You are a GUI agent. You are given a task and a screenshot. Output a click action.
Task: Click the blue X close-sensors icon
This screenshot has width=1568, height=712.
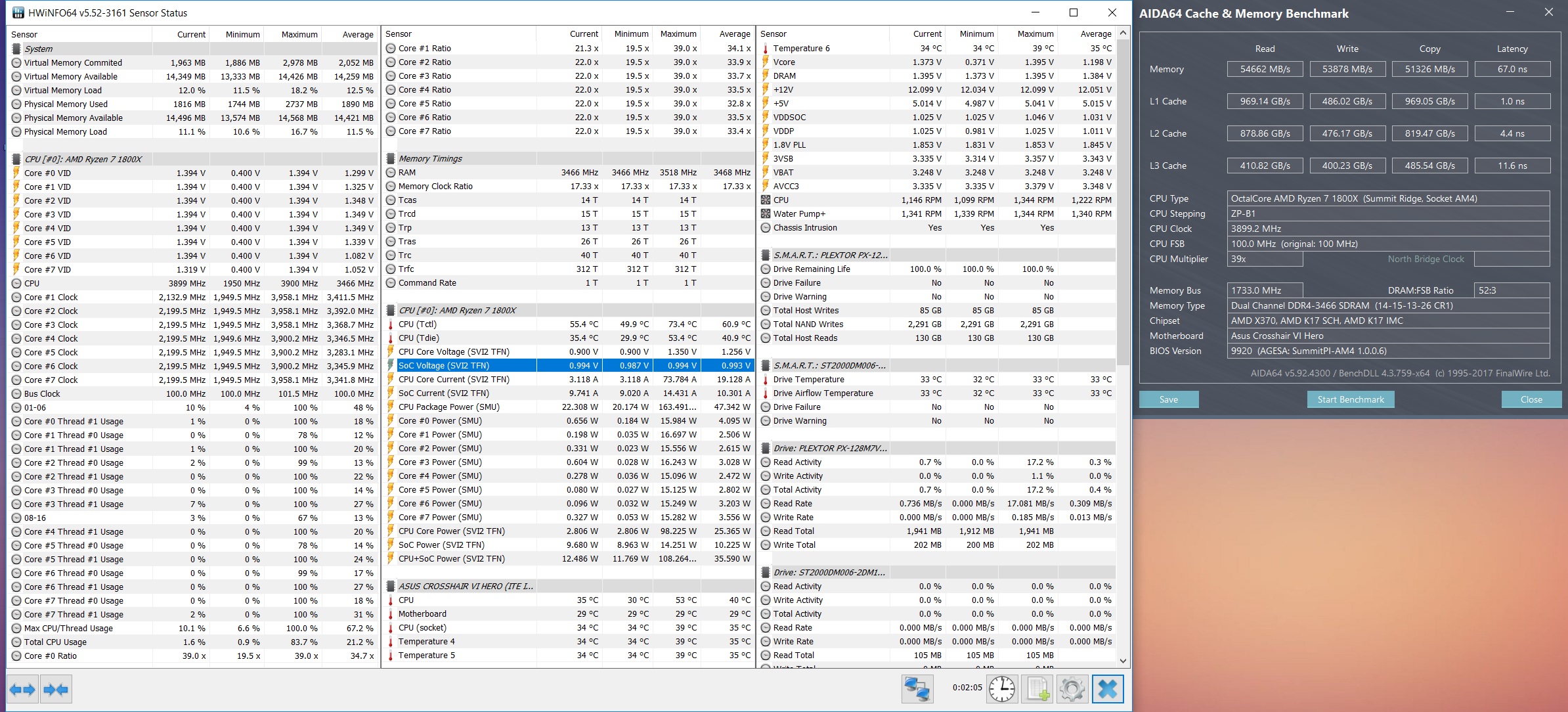pos(1108,689)
